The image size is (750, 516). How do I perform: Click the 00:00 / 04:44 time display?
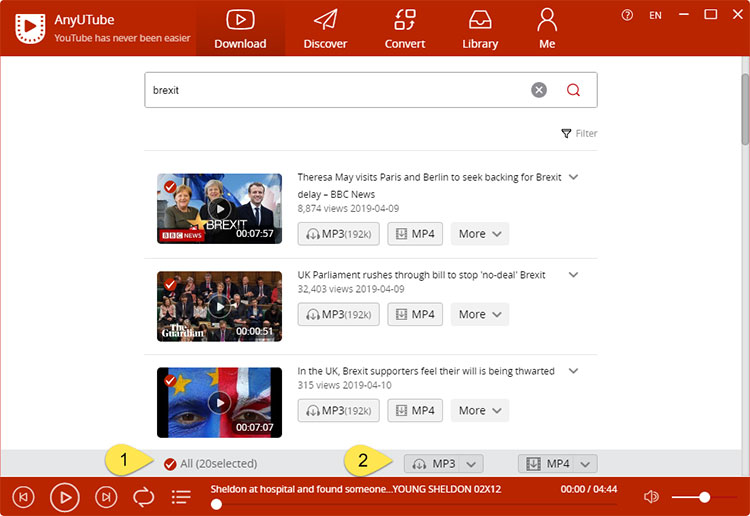point(589,489)
